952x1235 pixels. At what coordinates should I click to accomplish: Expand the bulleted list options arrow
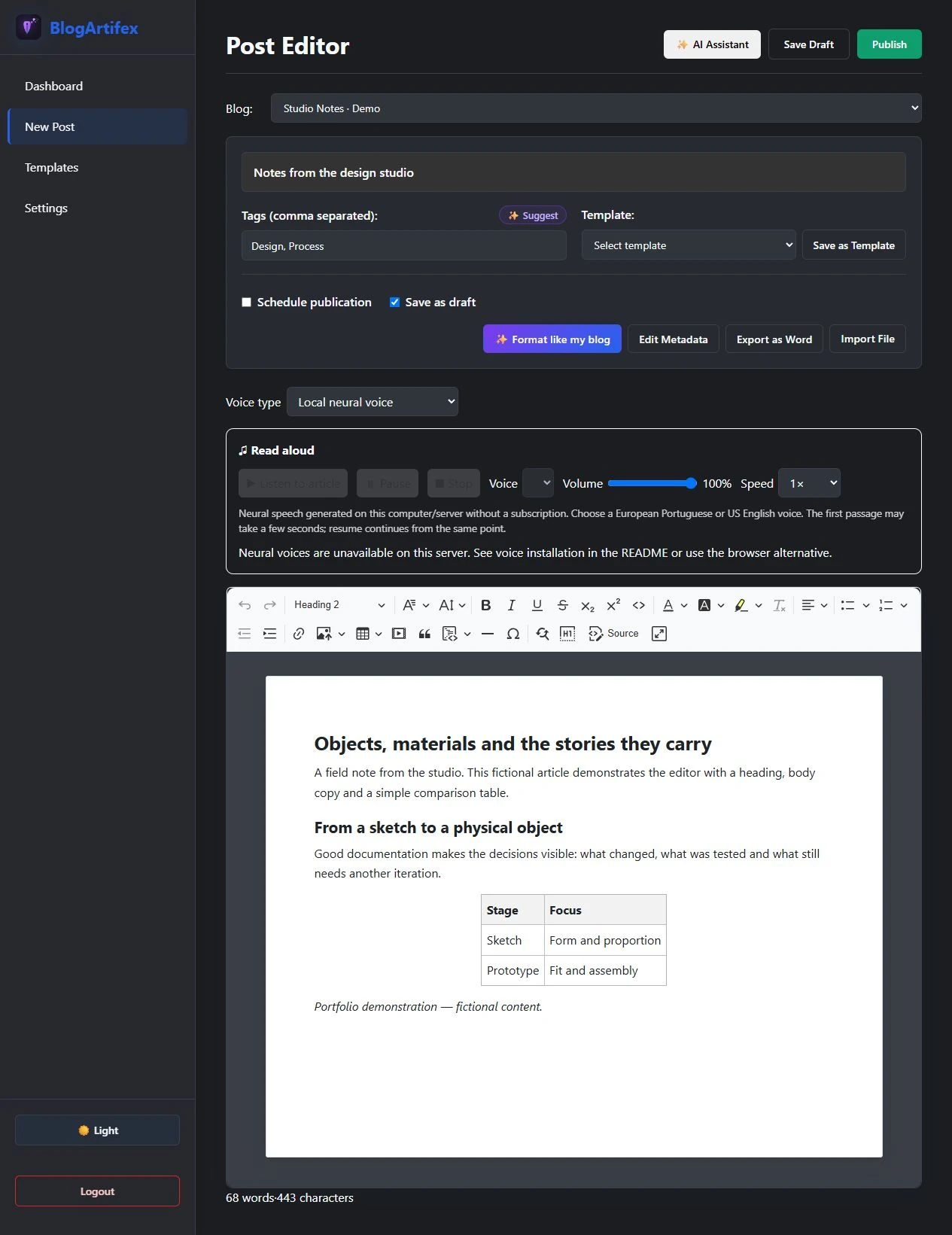[x=866, y=605]
